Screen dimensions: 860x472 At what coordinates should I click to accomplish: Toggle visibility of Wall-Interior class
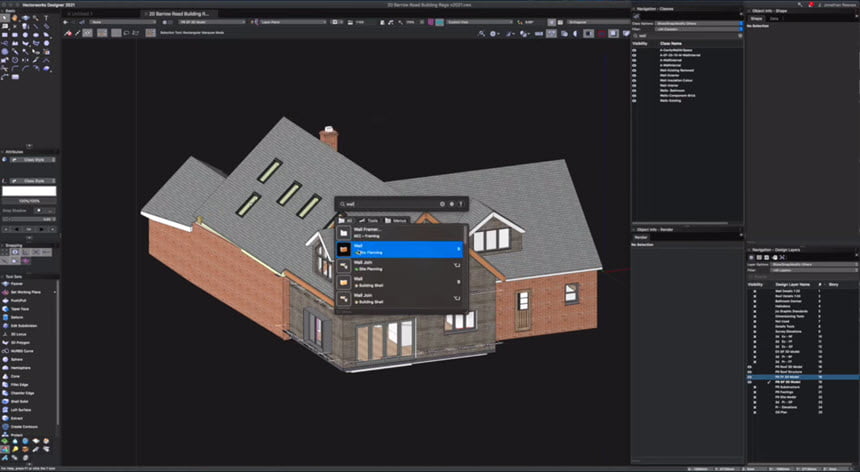[635, 85]
